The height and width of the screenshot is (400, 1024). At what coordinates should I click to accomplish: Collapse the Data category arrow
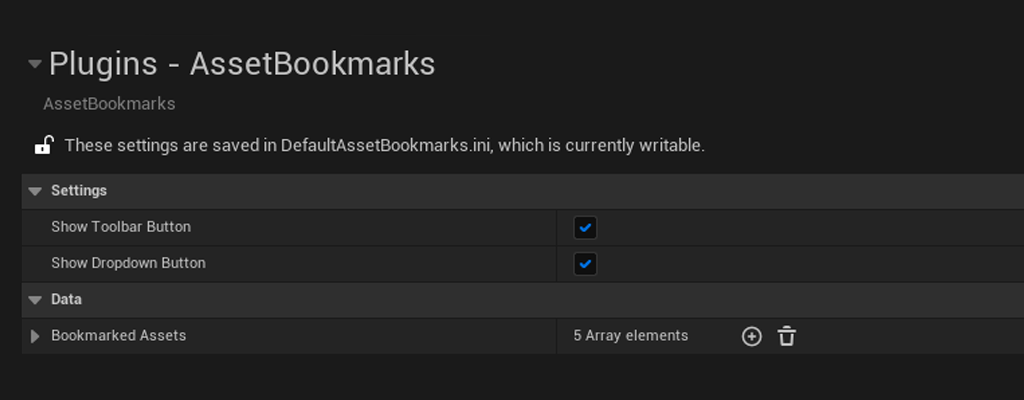[x=35, y=300]
